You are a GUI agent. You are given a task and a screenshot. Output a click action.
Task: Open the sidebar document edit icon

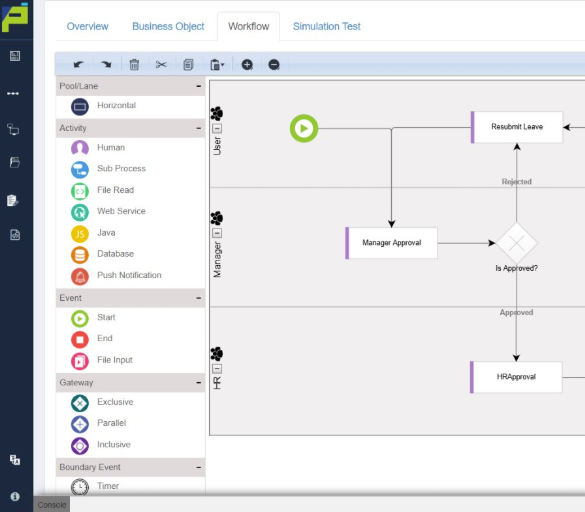pos(12,200)
